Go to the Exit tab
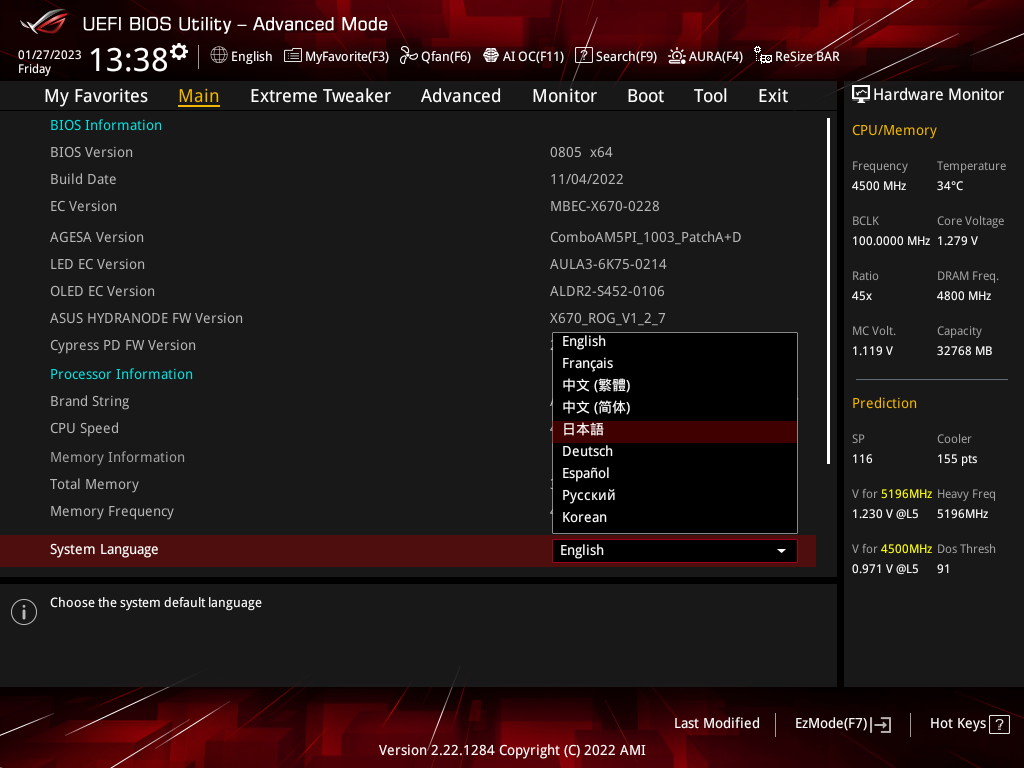The image size is (1024, 768). (x=773, y=96)
